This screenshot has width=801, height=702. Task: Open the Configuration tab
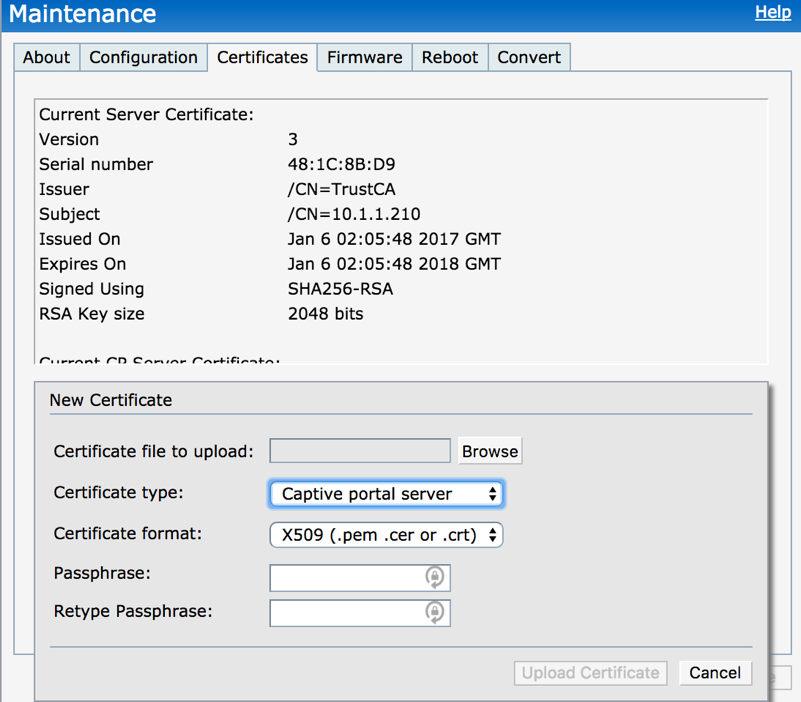tap(143, 57)
